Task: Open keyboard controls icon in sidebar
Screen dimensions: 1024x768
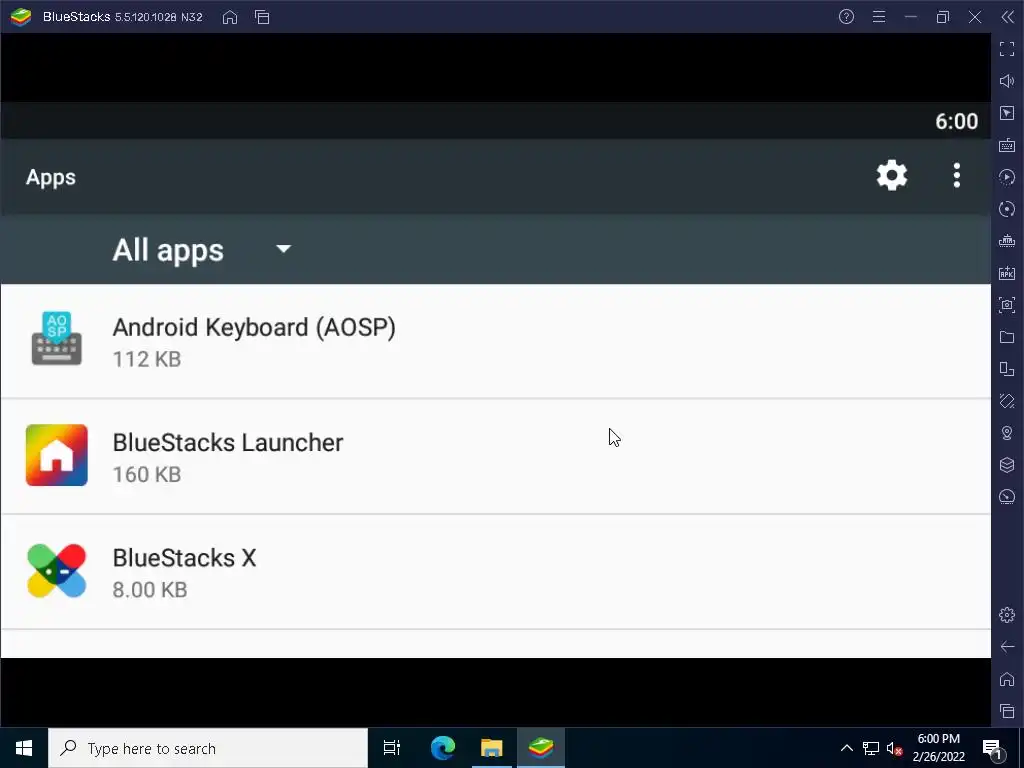Action: pyautogui.click(x=1007, y=145)
